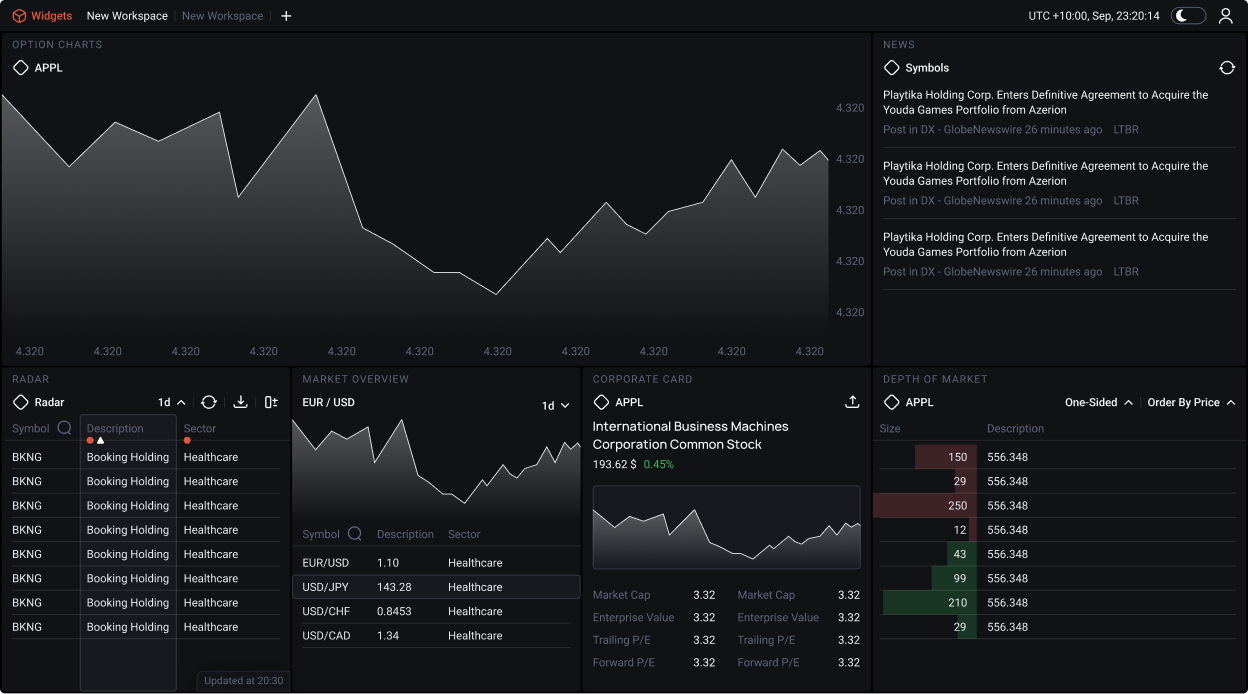
Task: Click the 143.28 rate value
Action: [x=394, y=587]
